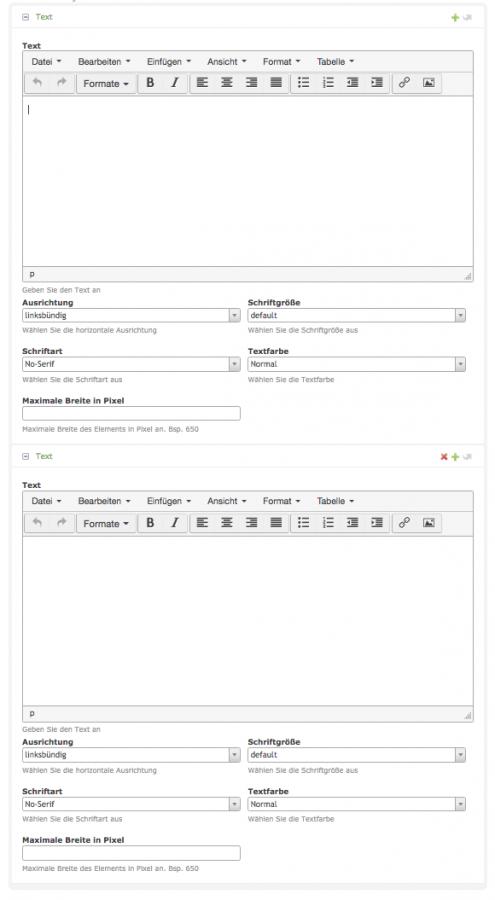Insert image in the second editor

pos(428,522)
